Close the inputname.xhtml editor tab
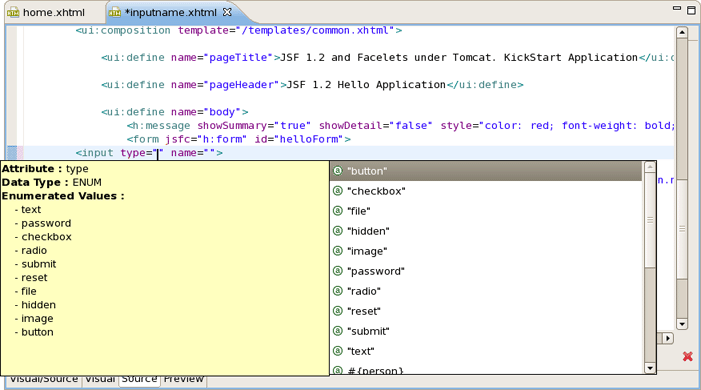Screen dimensions: 701x390 (x=227, y=12)
